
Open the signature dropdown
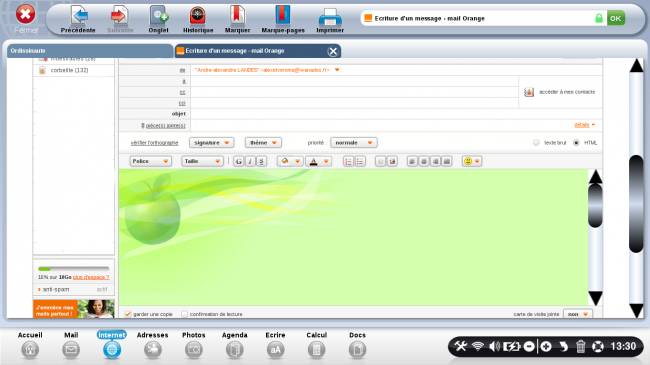(x=211, y=143)
